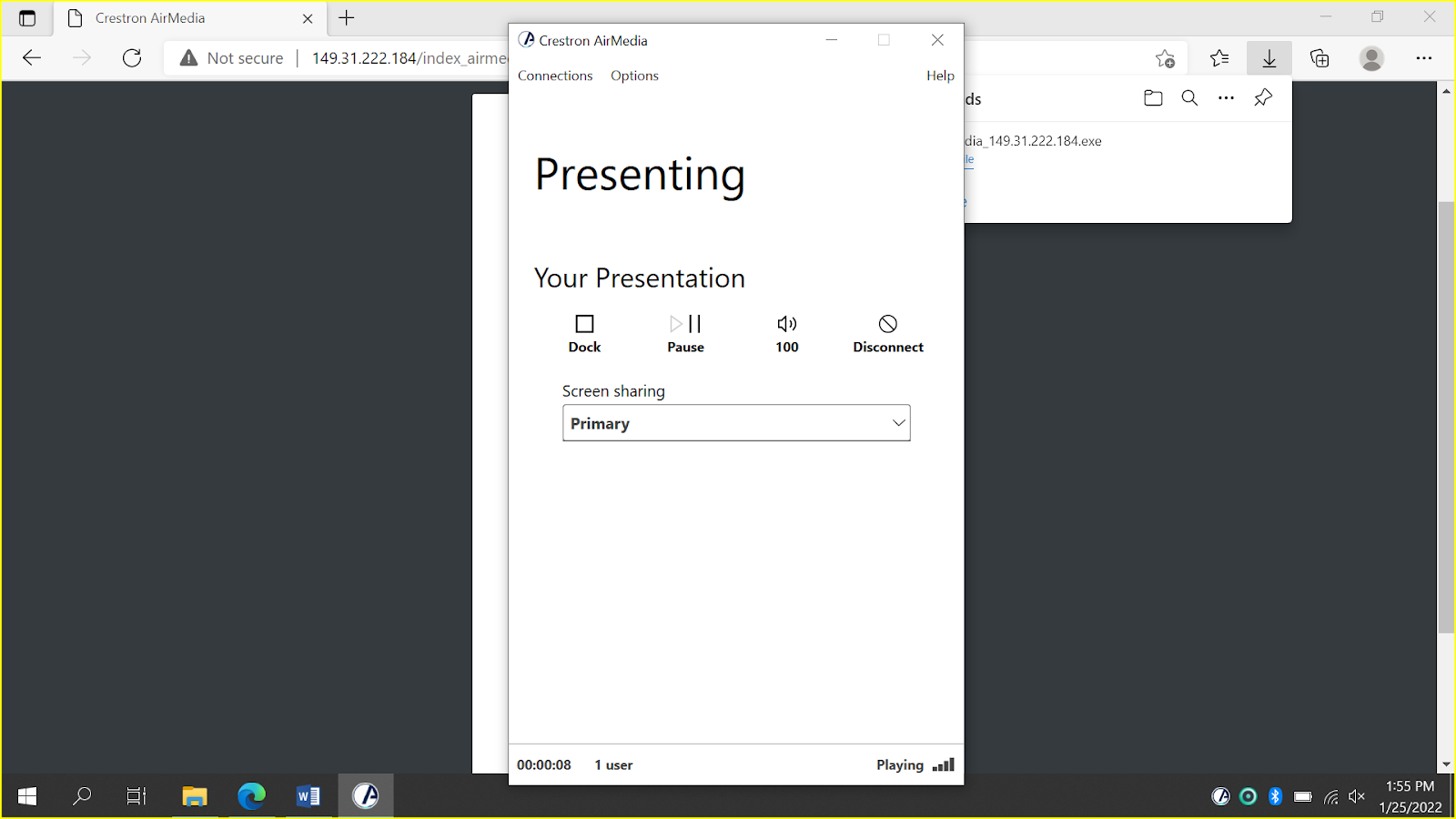Open a new browser tab

click(347, 18)
